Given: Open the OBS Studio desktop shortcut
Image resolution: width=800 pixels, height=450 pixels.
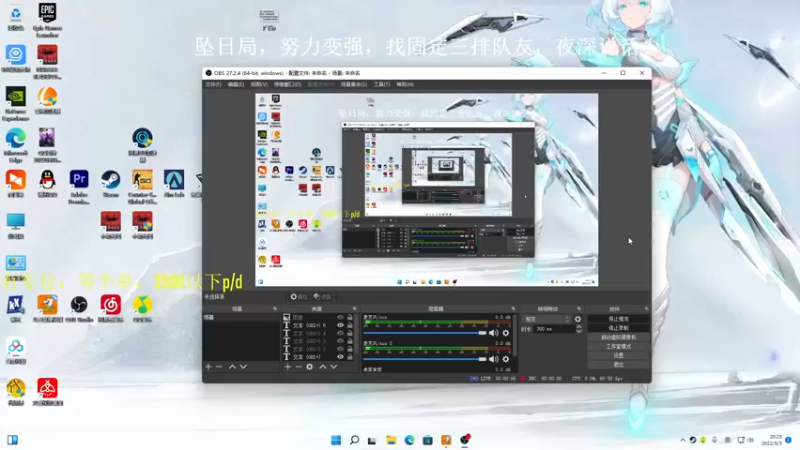Looking at the screenshot, I should coord(79,309).
